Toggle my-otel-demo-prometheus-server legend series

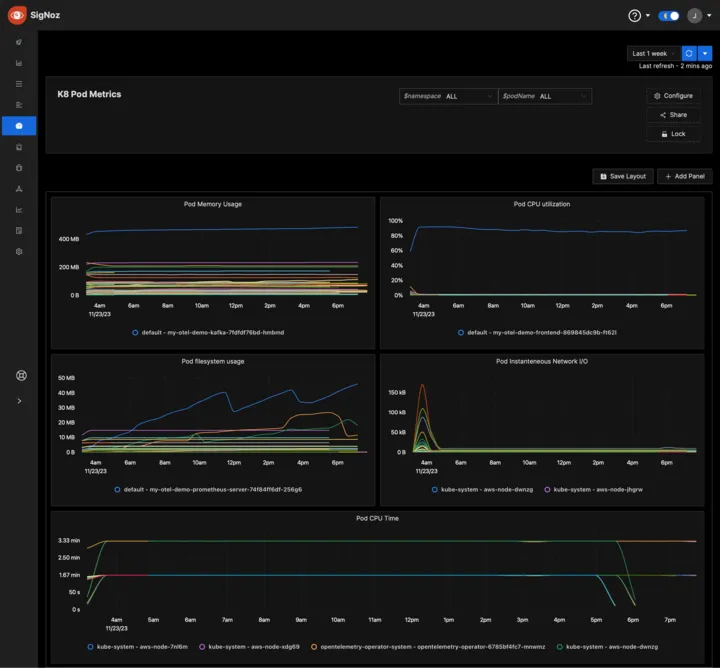click(208, 489)
